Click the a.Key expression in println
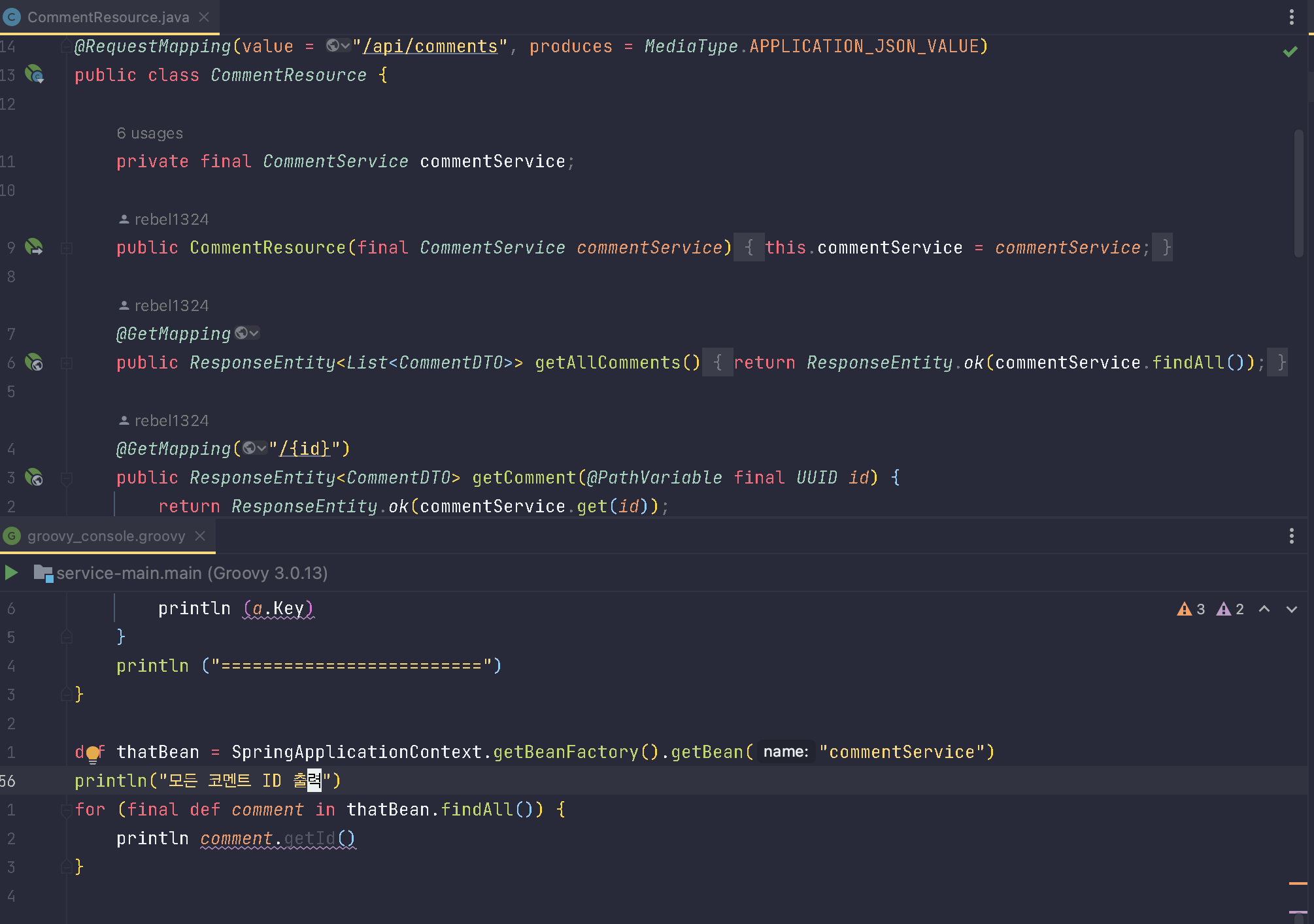Viewport: 1314px width, 924px height. click(x=278, y=608)
